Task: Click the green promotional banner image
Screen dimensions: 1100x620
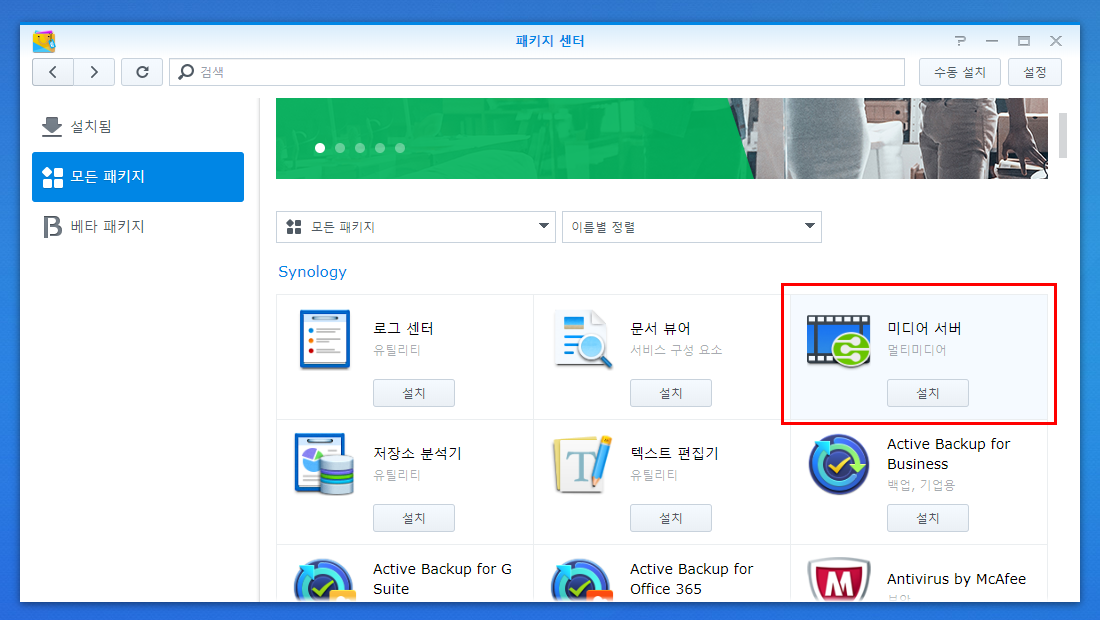Action: pyautogui.click(x=662, y=138)
